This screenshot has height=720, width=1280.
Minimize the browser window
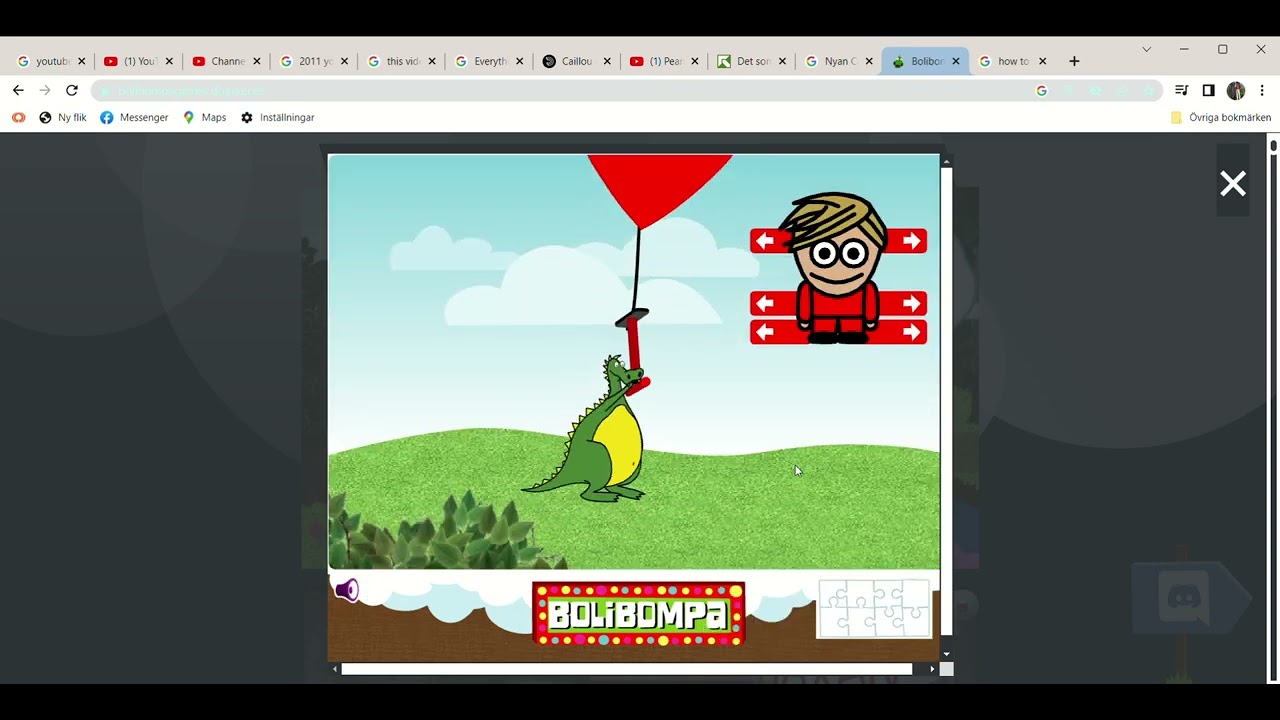point(1184,49)
